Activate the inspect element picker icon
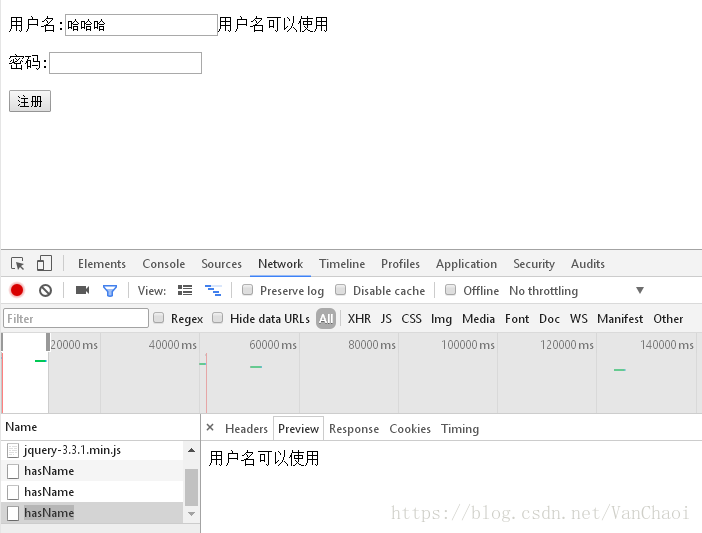 [17, 264]
